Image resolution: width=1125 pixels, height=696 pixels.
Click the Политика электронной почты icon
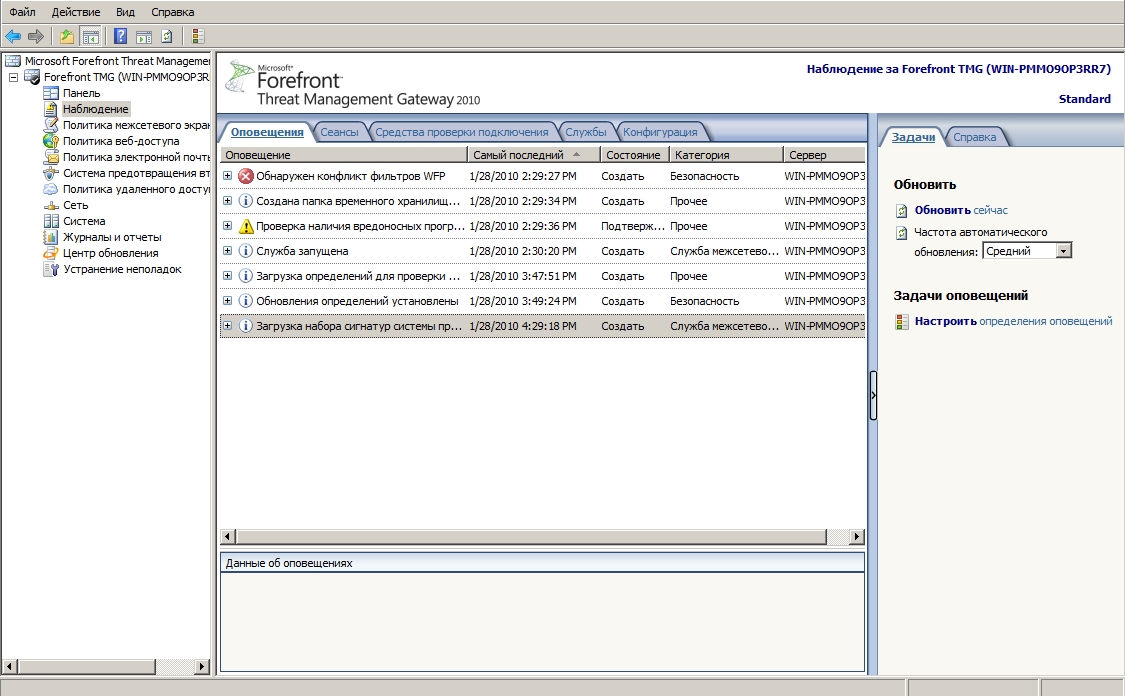[x=51, y=157]
